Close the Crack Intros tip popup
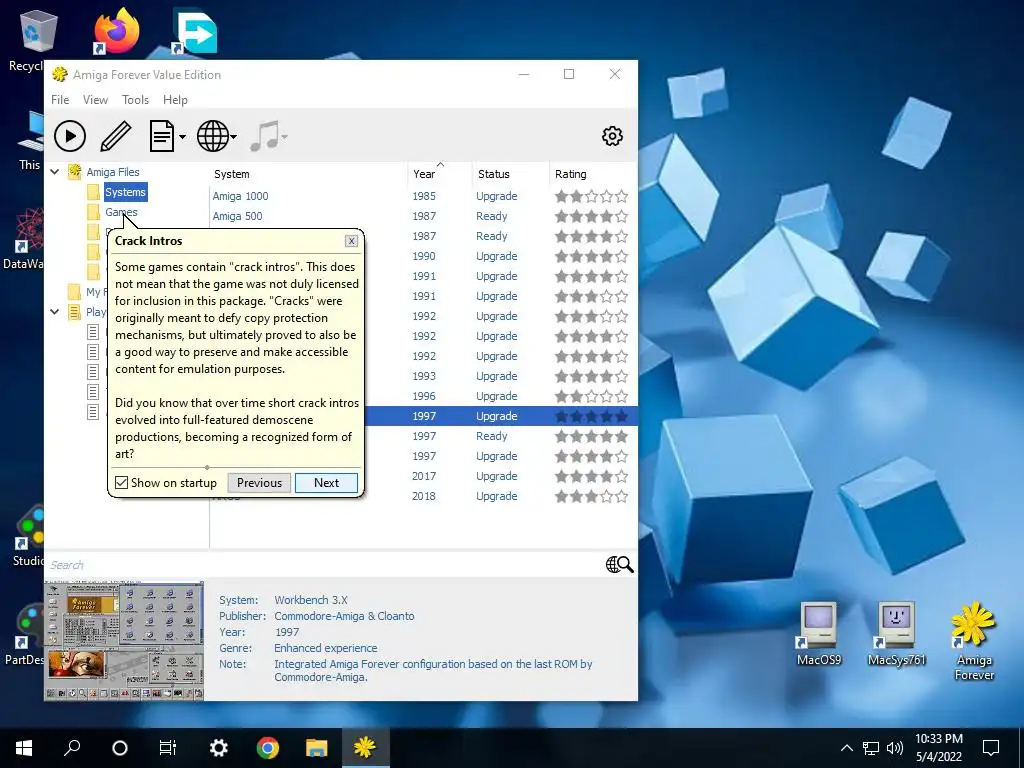The width and height of the screenshot is (1024, 768). click(x=351, y=241)
